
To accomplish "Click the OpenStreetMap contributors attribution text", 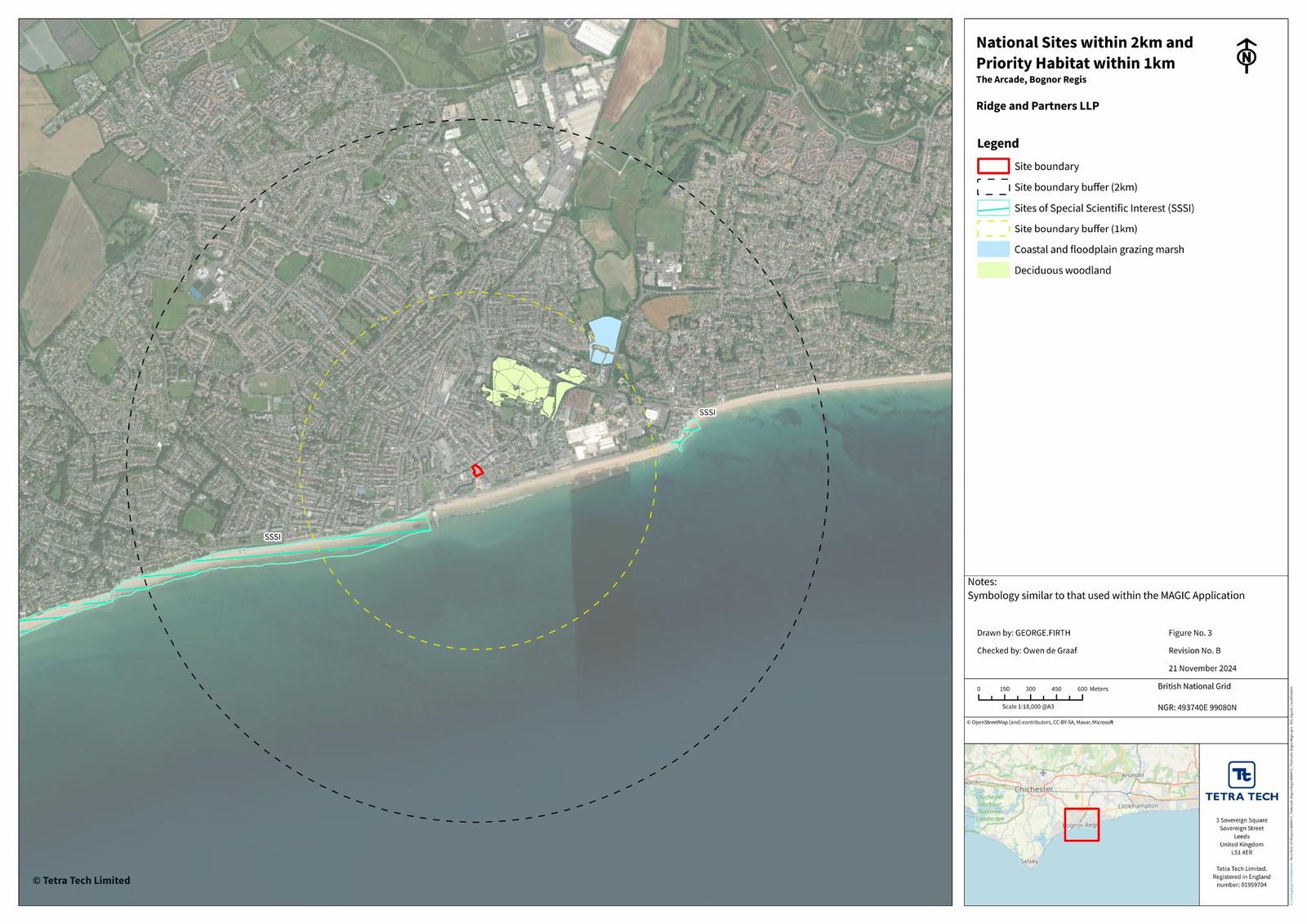I will click(1040, 722).
